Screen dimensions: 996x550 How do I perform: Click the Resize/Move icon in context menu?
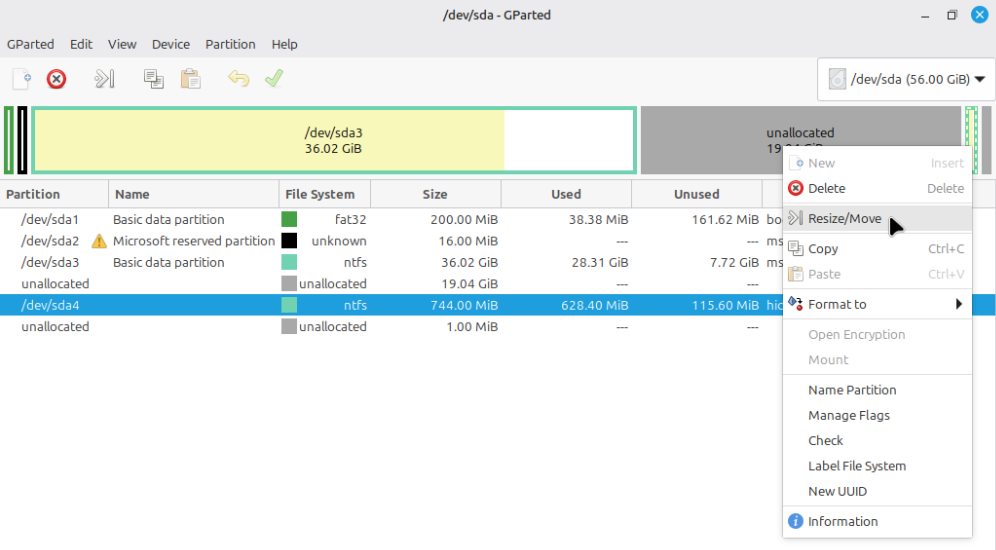[x=795, y=218]
